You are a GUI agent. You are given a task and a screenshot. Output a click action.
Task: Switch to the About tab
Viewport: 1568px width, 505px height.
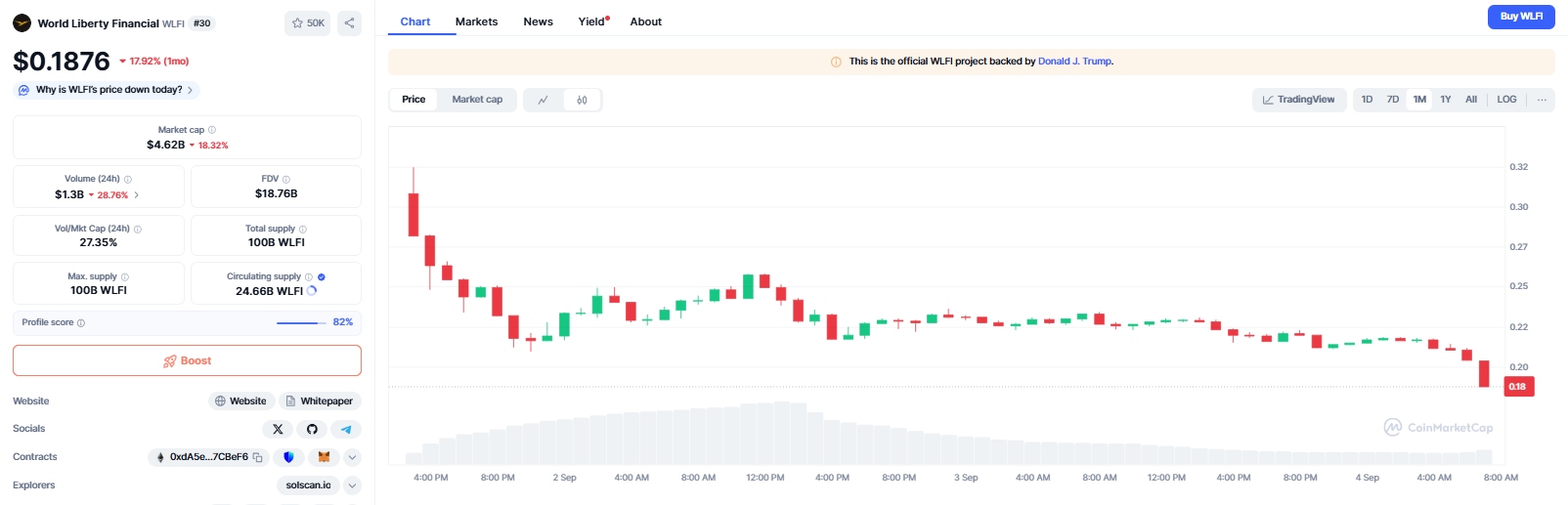click(646, 21)
